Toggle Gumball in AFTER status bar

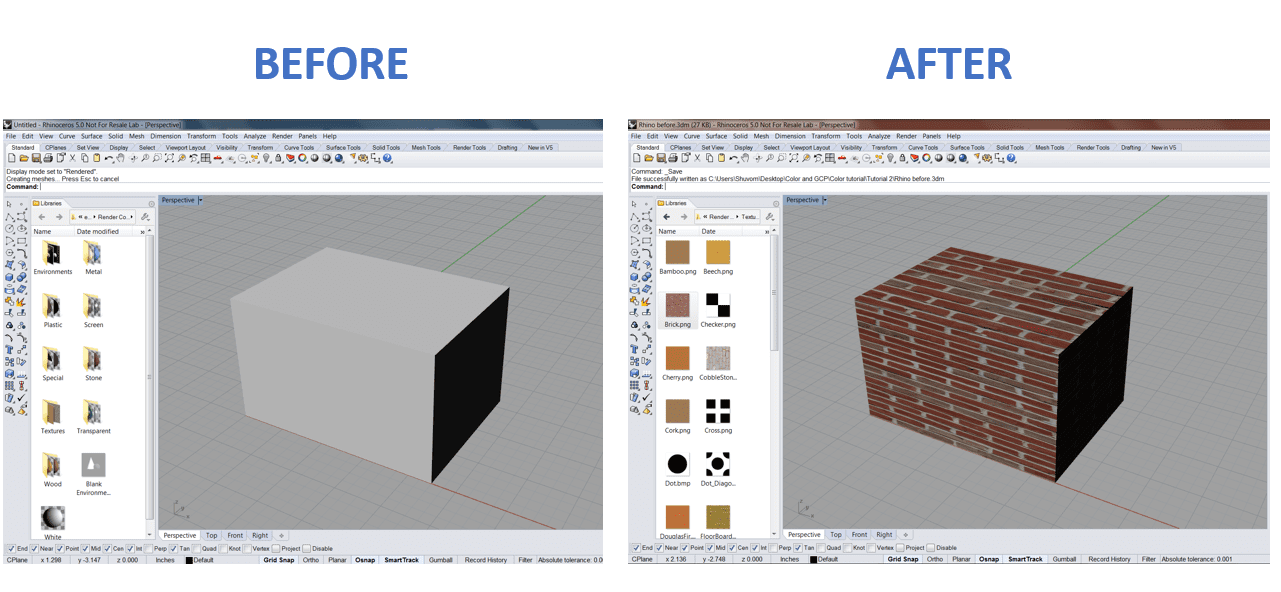[x=1065, y=560]
